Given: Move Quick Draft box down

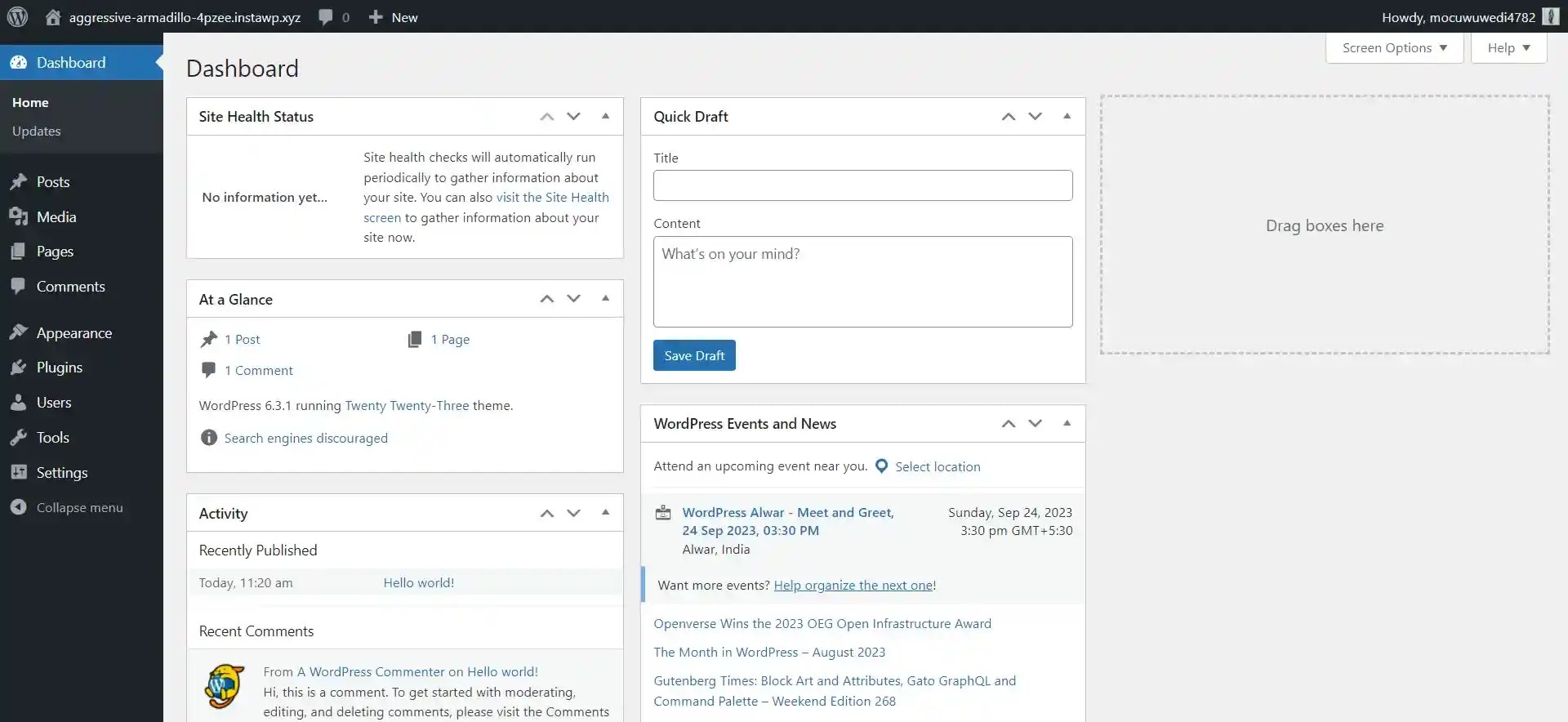Looking at the screenshot, I should (x=1035, y=116).
